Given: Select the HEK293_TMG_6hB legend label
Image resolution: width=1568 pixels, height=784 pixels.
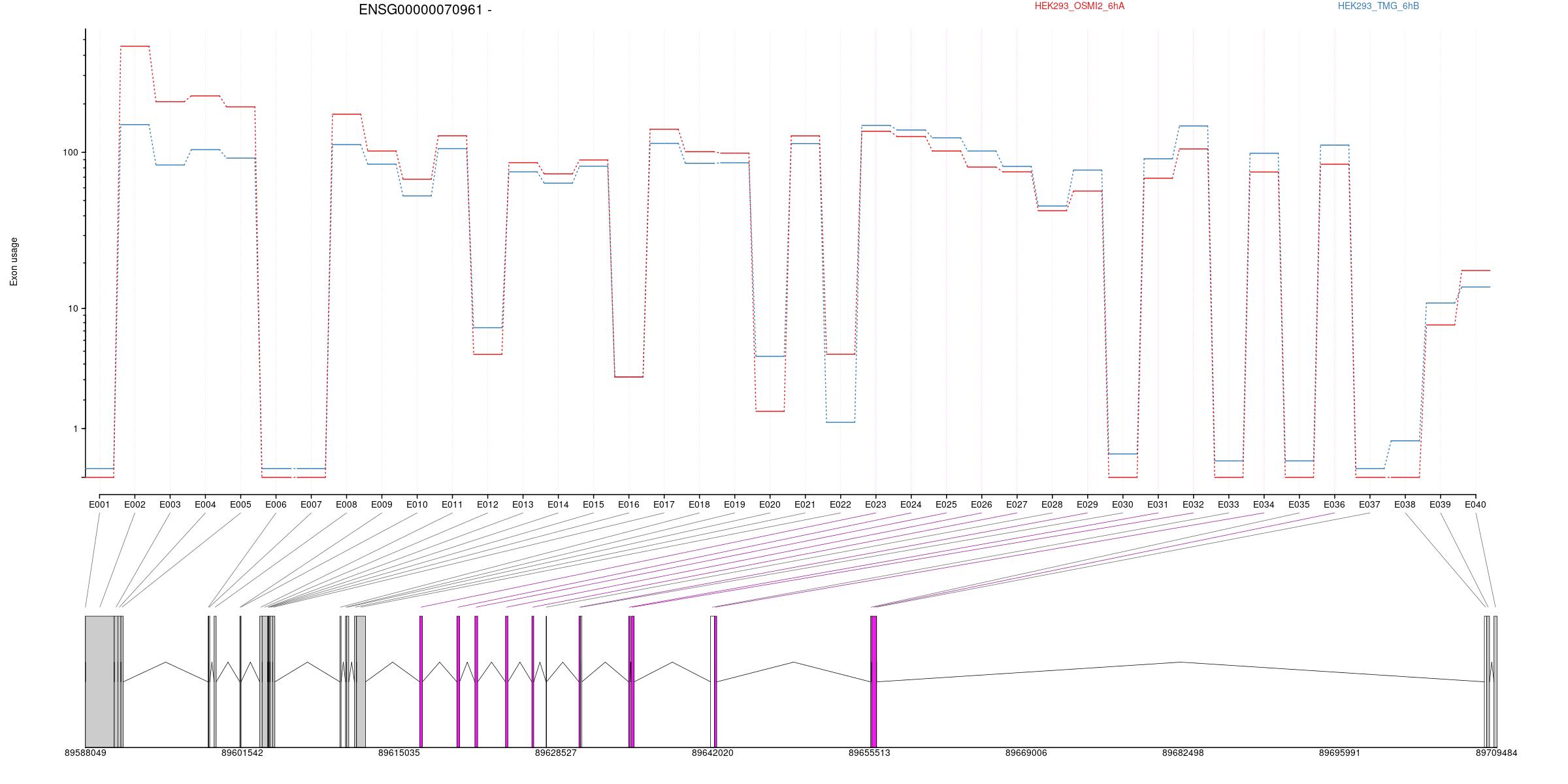Looking at the screenshot, I should 1379,6.
